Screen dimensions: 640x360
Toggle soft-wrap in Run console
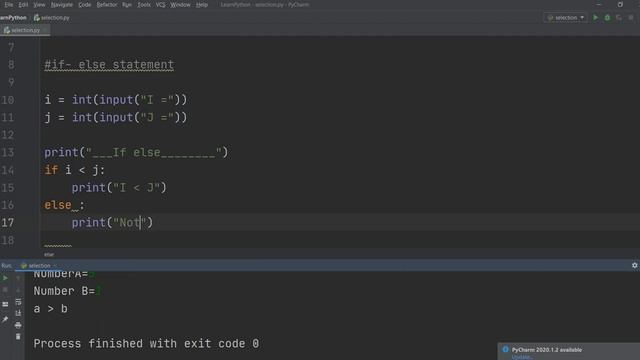tap(18, 302)
